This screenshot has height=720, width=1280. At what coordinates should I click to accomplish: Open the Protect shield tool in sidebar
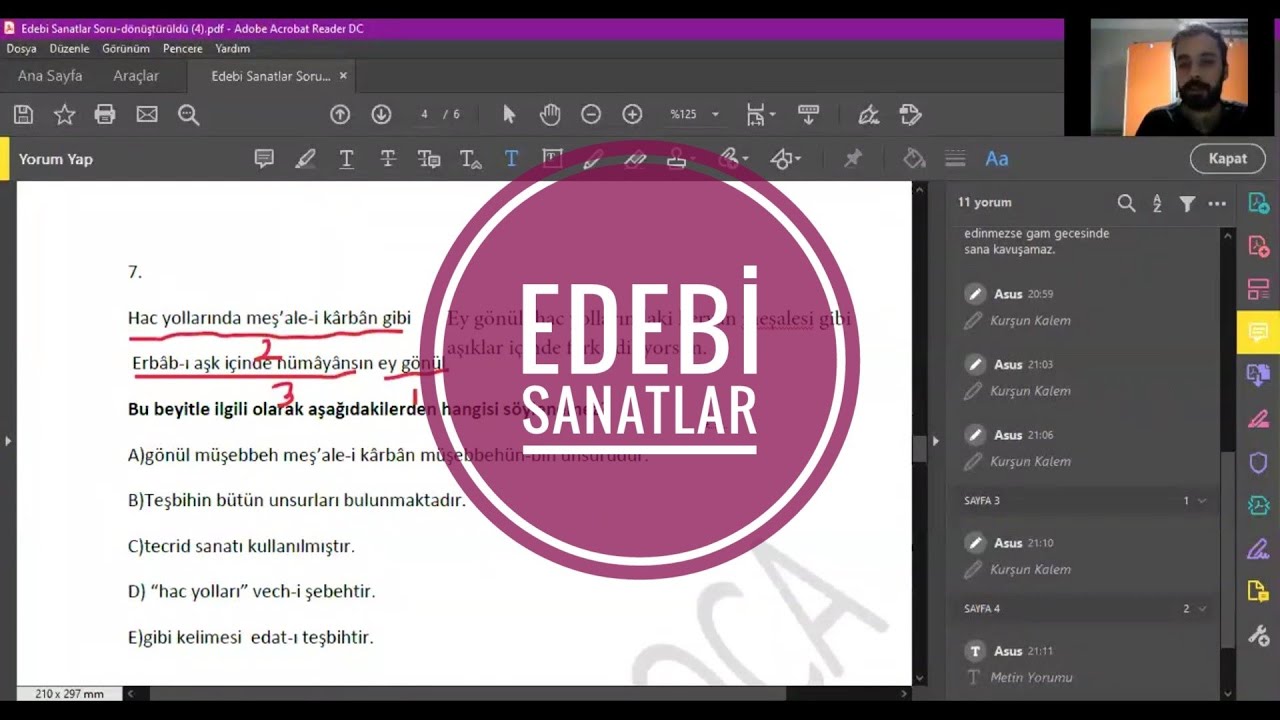click(x=1258, y=463)
